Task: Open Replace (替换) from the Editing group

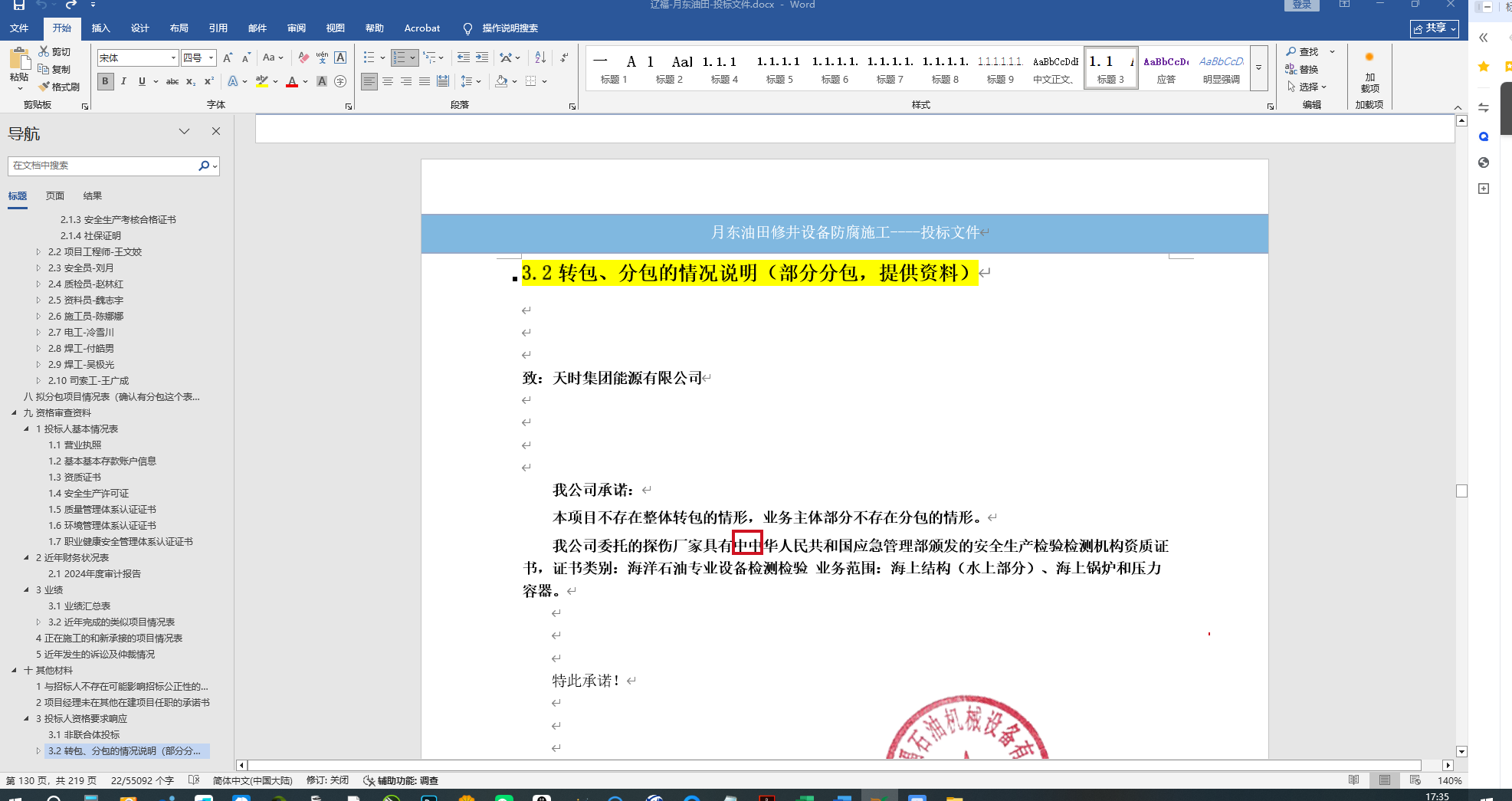Action: pyautogui.click(x=1302, y=69)
